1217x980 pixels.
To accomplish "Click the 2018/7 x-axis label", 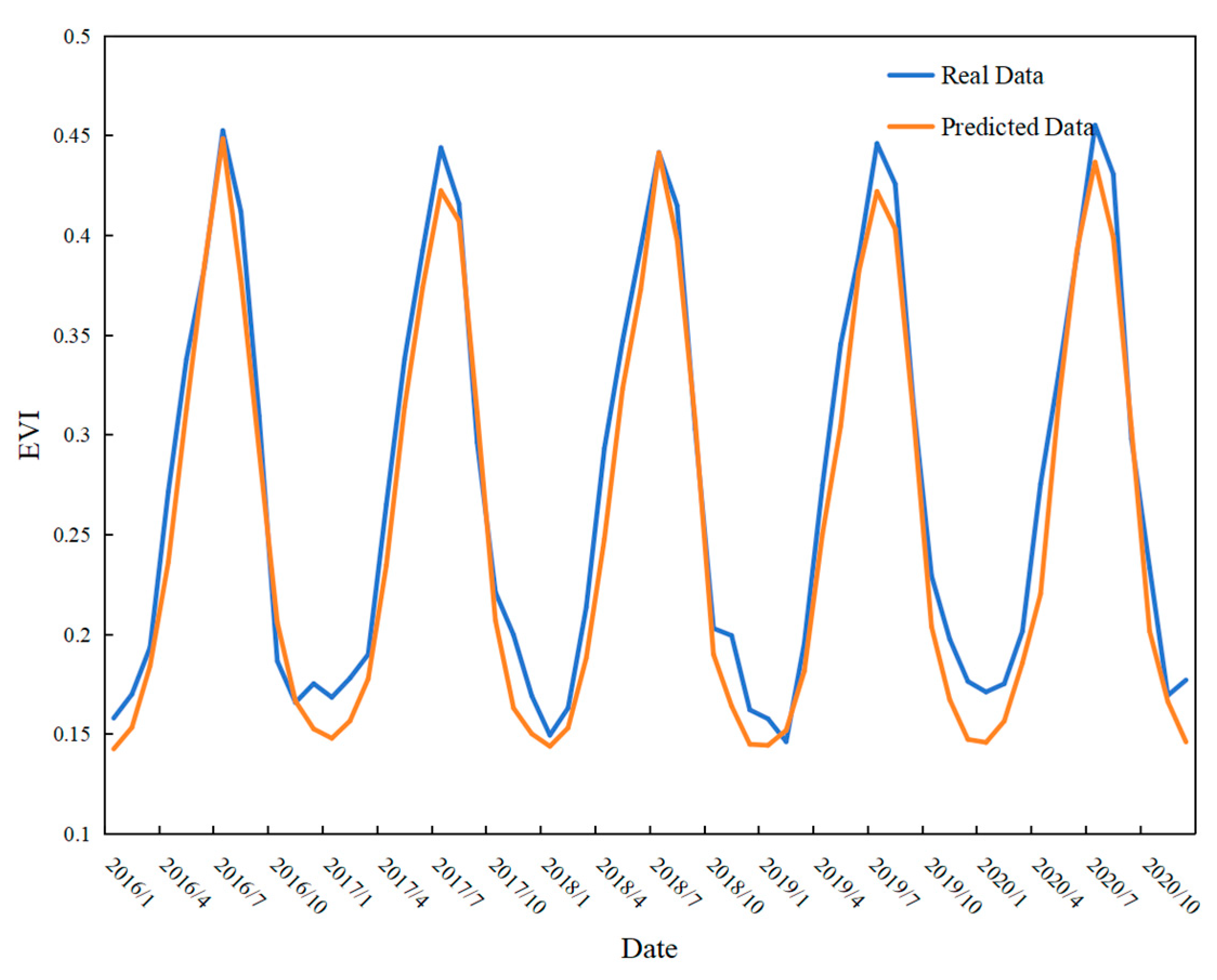I will click(675, 884).
